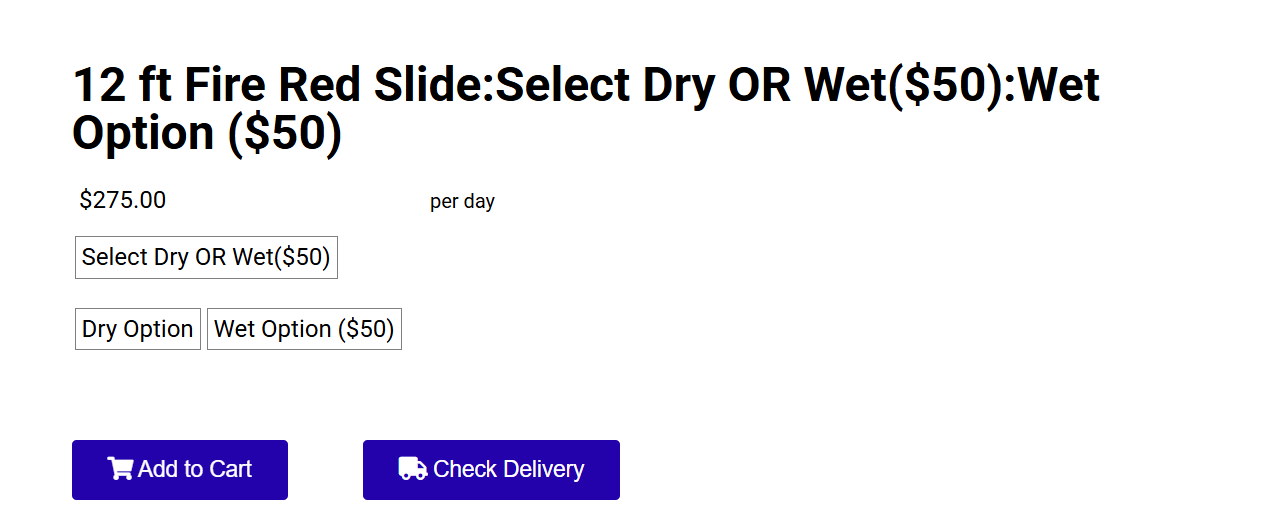Screen dimensions: 1275x532
Task: Click the Select Dry OR Wet($50) box
Action: tap(206, 257)
